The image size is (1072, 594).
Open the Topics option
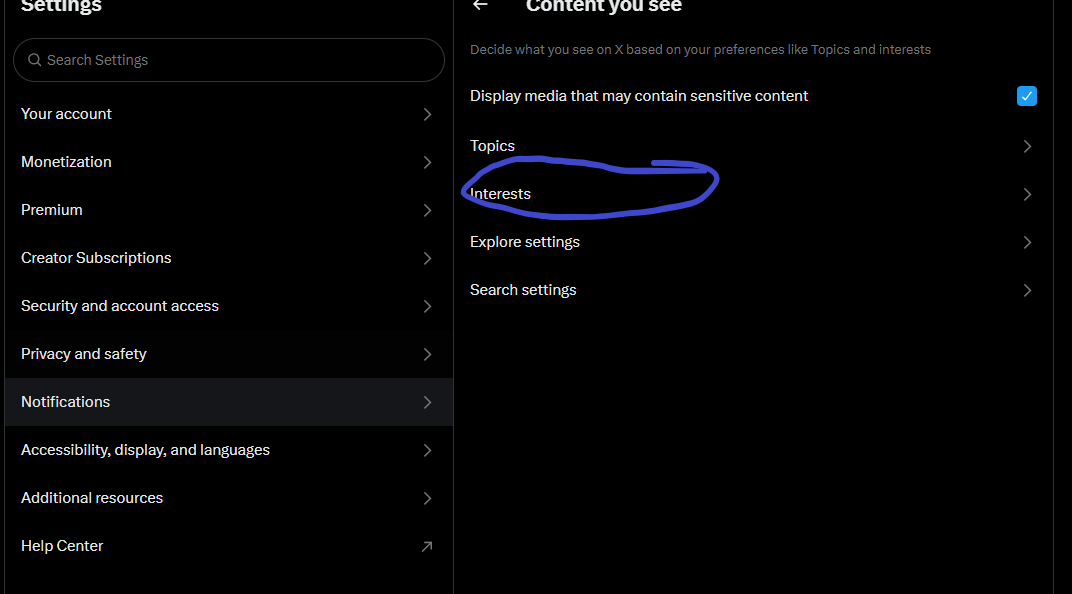coord(753,146)
